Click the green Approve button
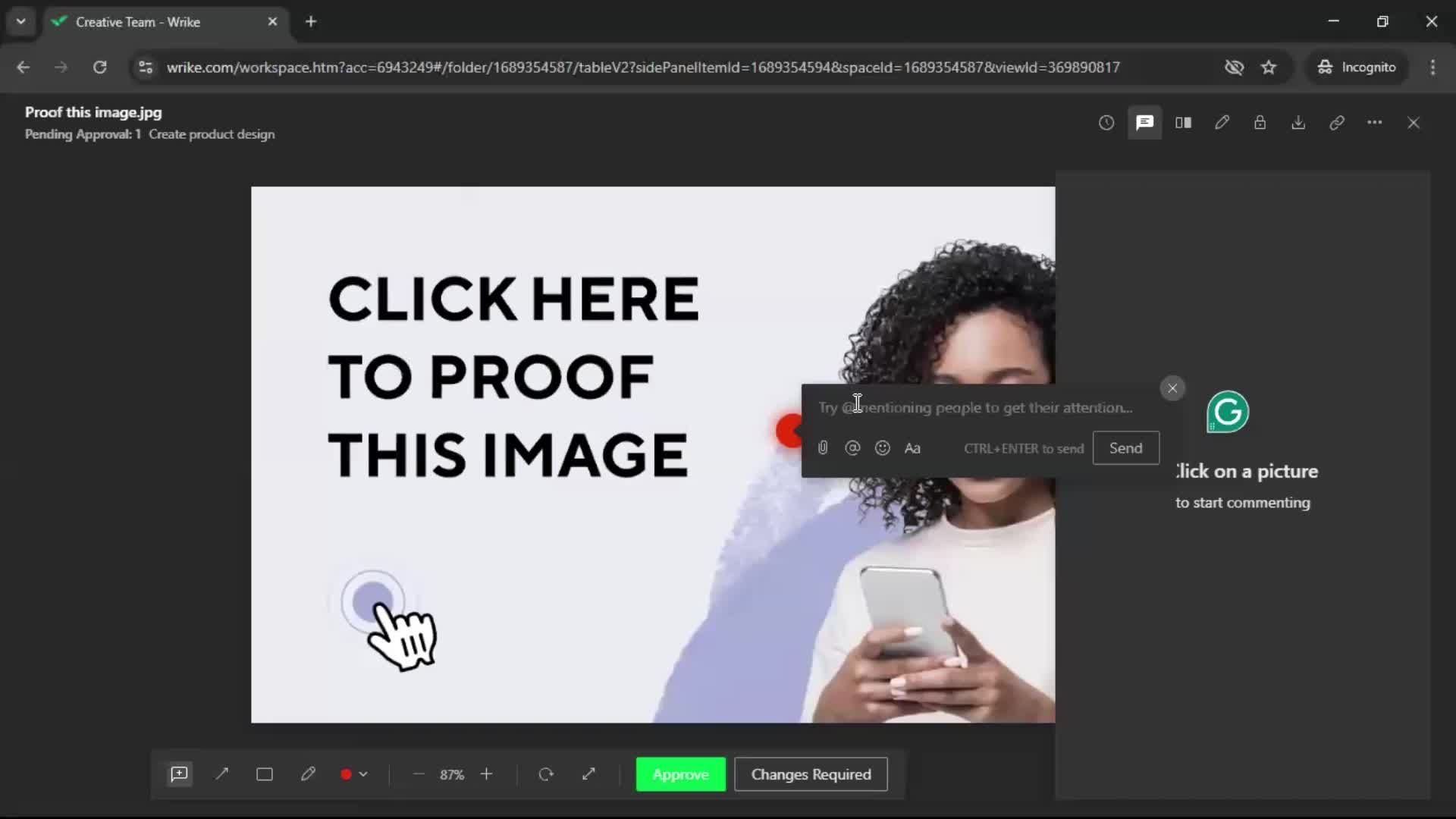This screenshot has width=1456, height=819. 681,774
